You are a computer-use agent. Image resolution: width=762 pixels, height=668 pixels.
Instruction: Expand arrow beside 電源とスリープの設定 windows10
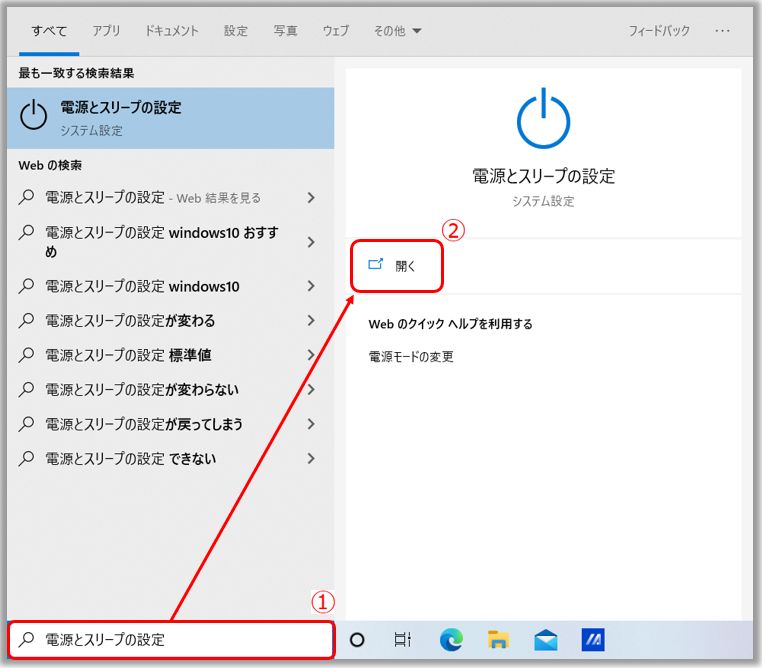[x=311, y=286]
